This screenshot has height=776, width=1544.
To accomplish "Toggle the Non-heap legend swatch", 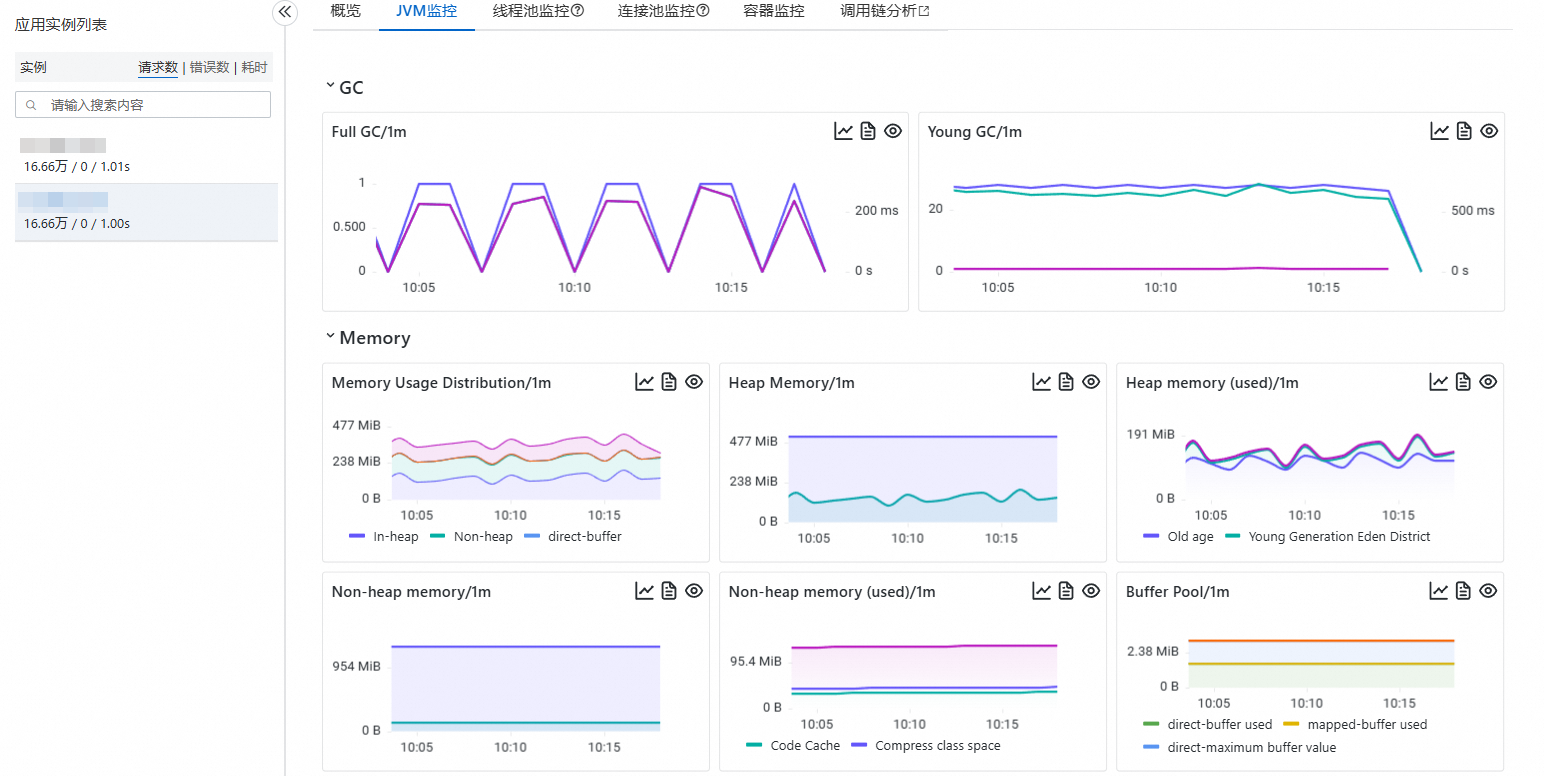I will (438, 537).
